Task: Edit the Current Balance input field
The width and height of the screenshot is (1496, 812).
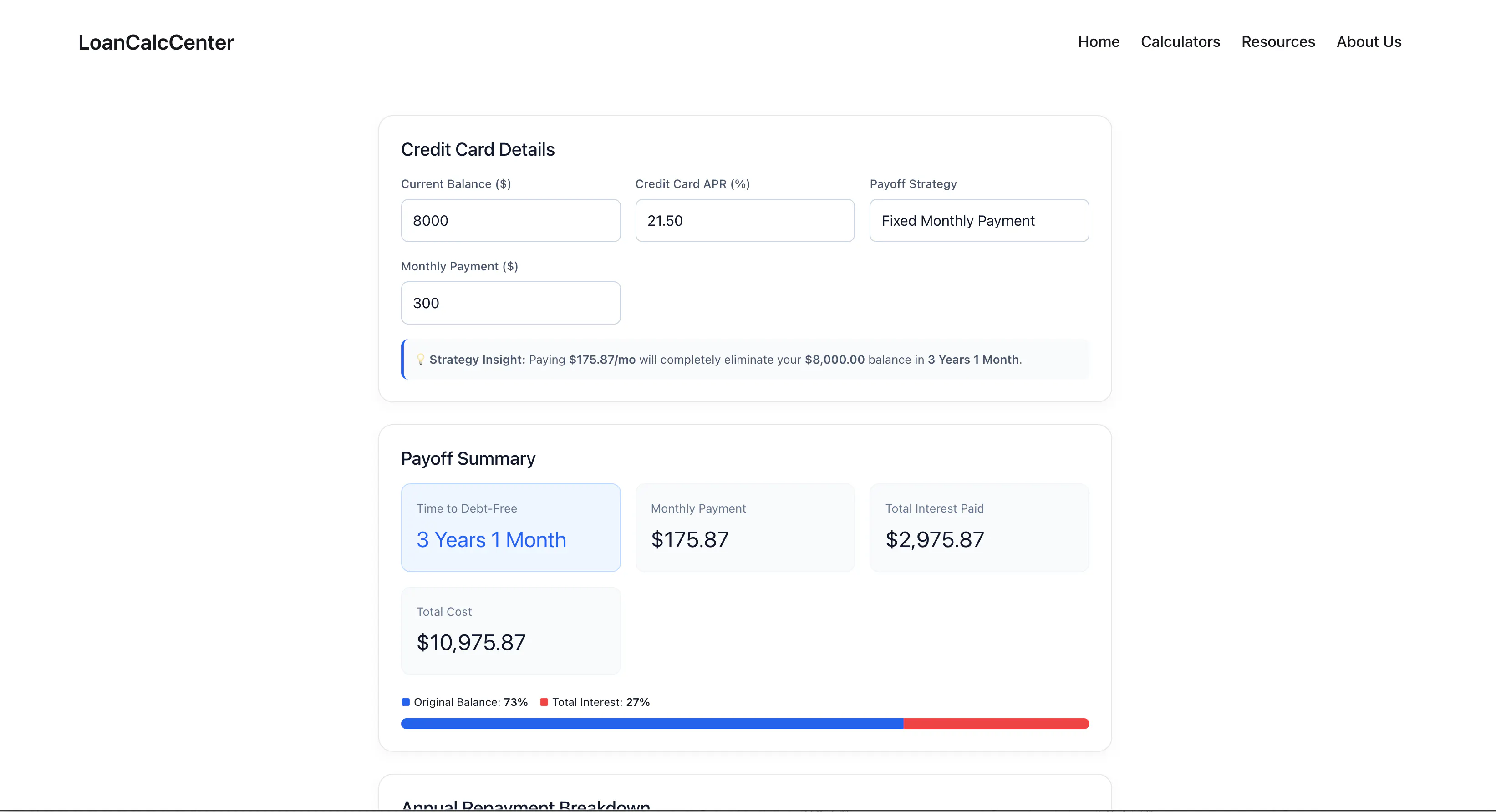Action: [x=510, y=221]
